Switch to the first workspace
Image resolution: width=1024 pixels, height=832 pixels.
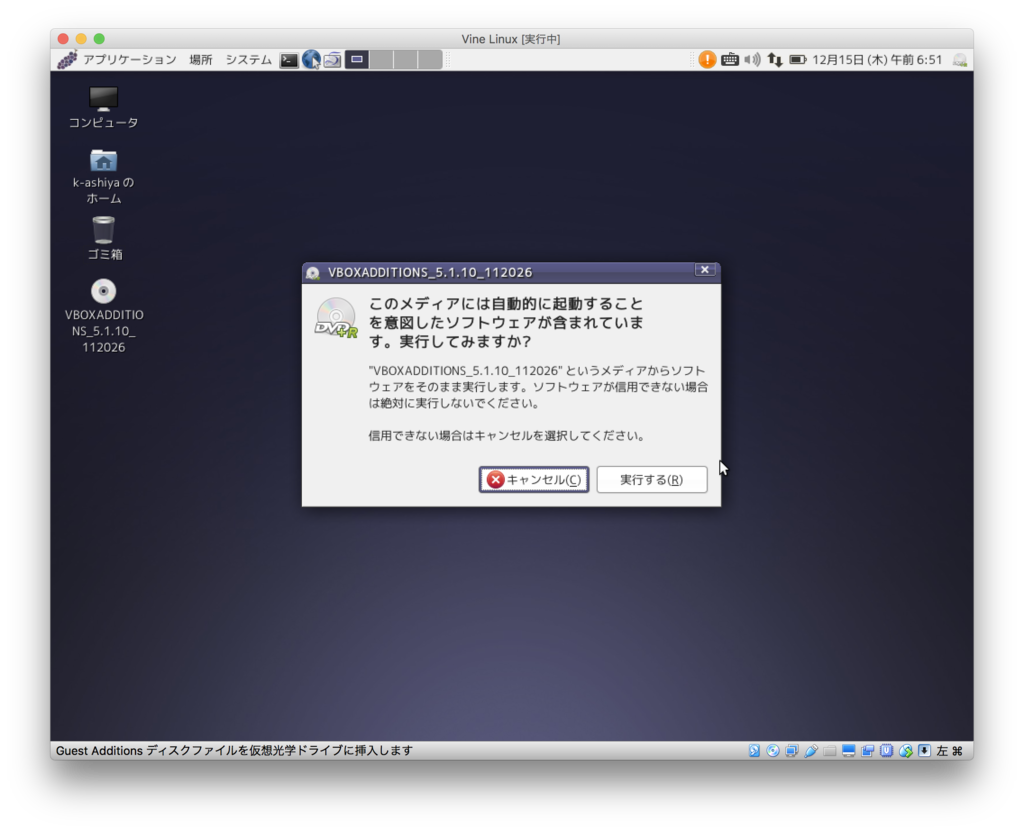point(357,59)
